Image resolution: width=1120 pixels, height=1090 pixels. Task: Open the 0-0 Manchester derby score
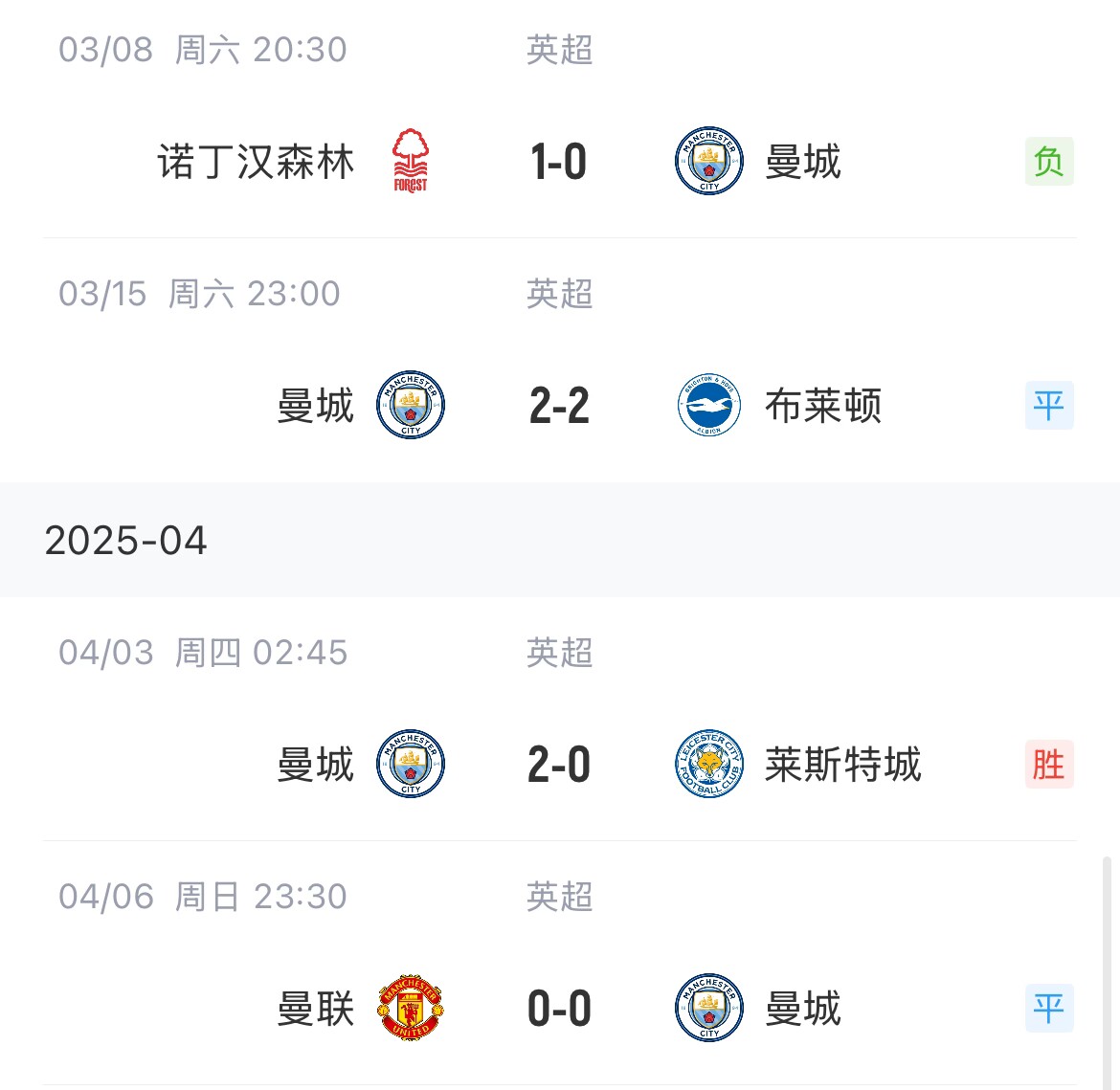click(559, 1009)
